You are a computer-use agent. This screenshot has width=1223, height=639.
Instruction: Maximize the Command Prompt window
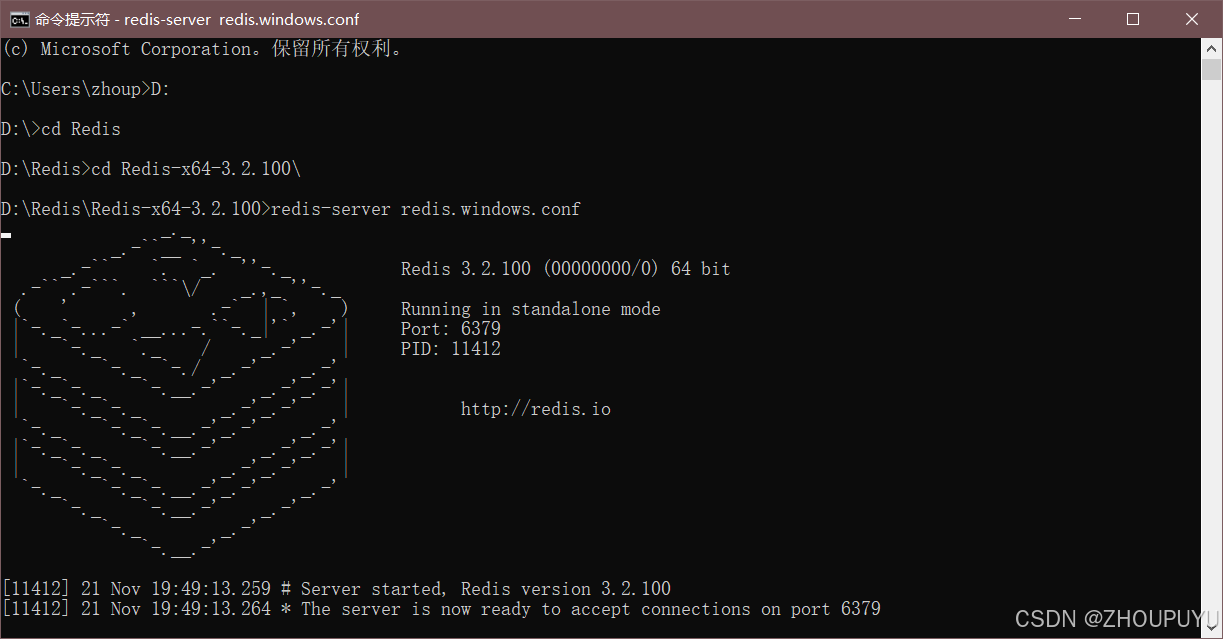pos(1132,19)
